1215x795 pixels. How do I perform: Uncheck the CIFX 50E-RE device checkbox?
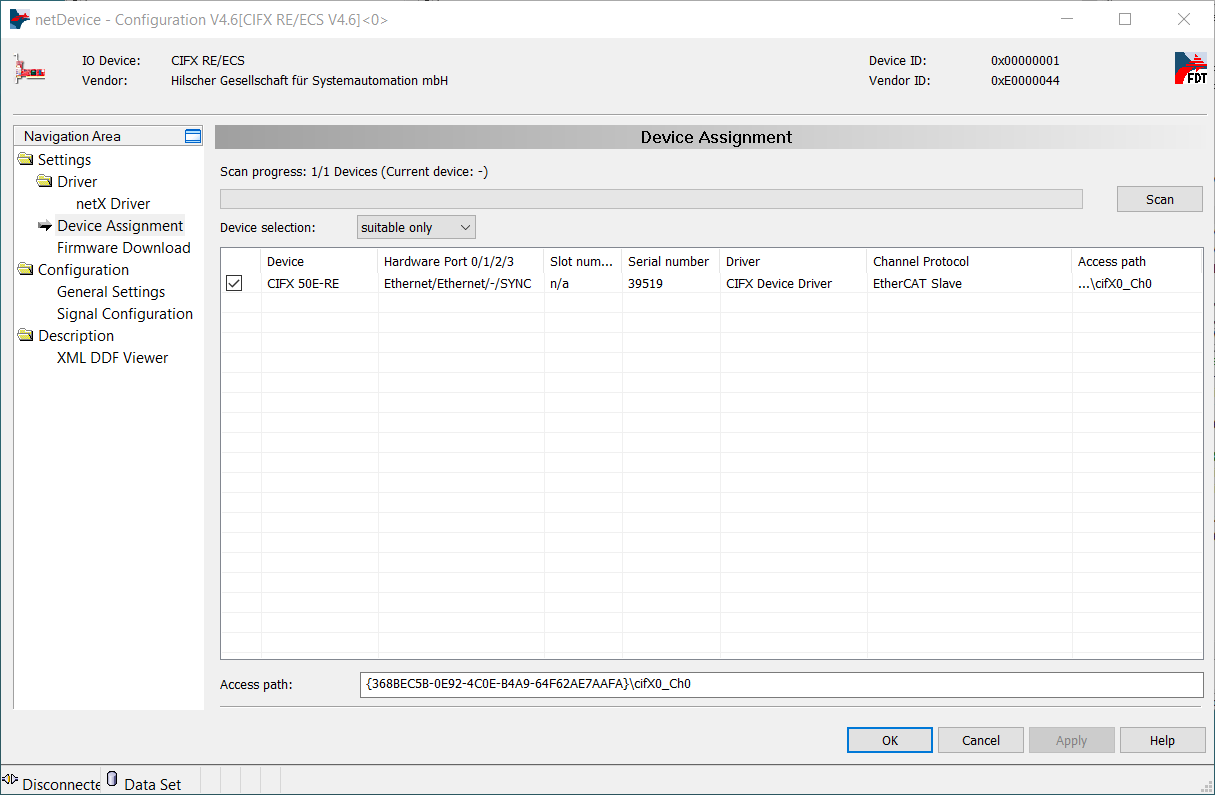click(x=234, y=284)
